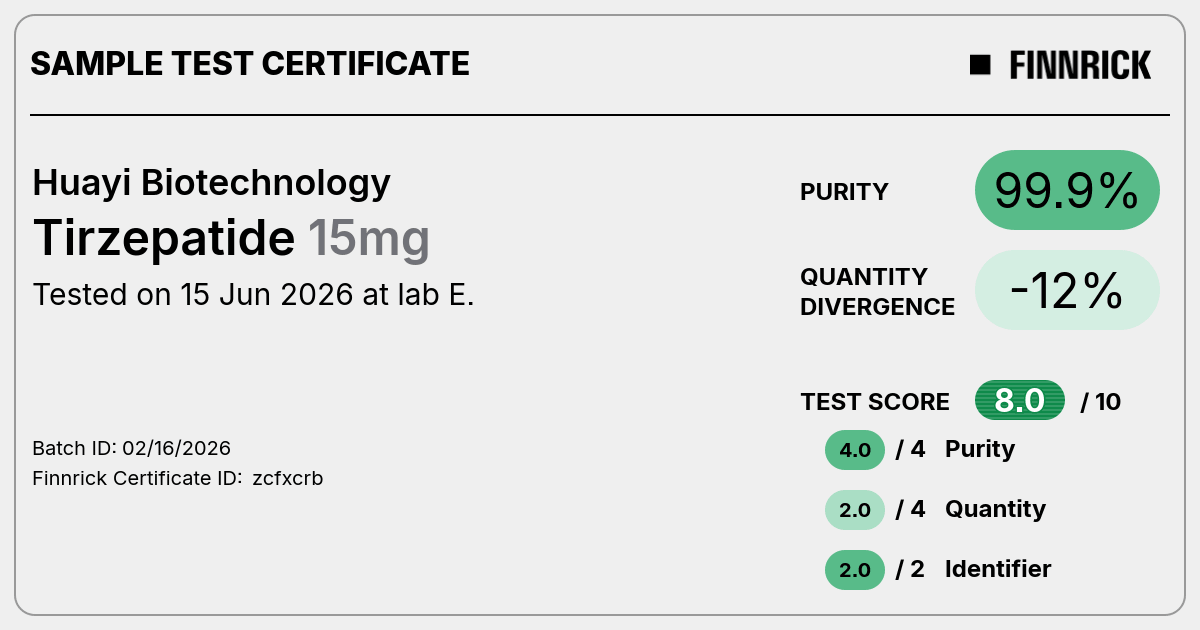This screenshot has width=1200, height=630.
Task: Click the tested on 15 Jun 2026 line
Action: point(253,295)
